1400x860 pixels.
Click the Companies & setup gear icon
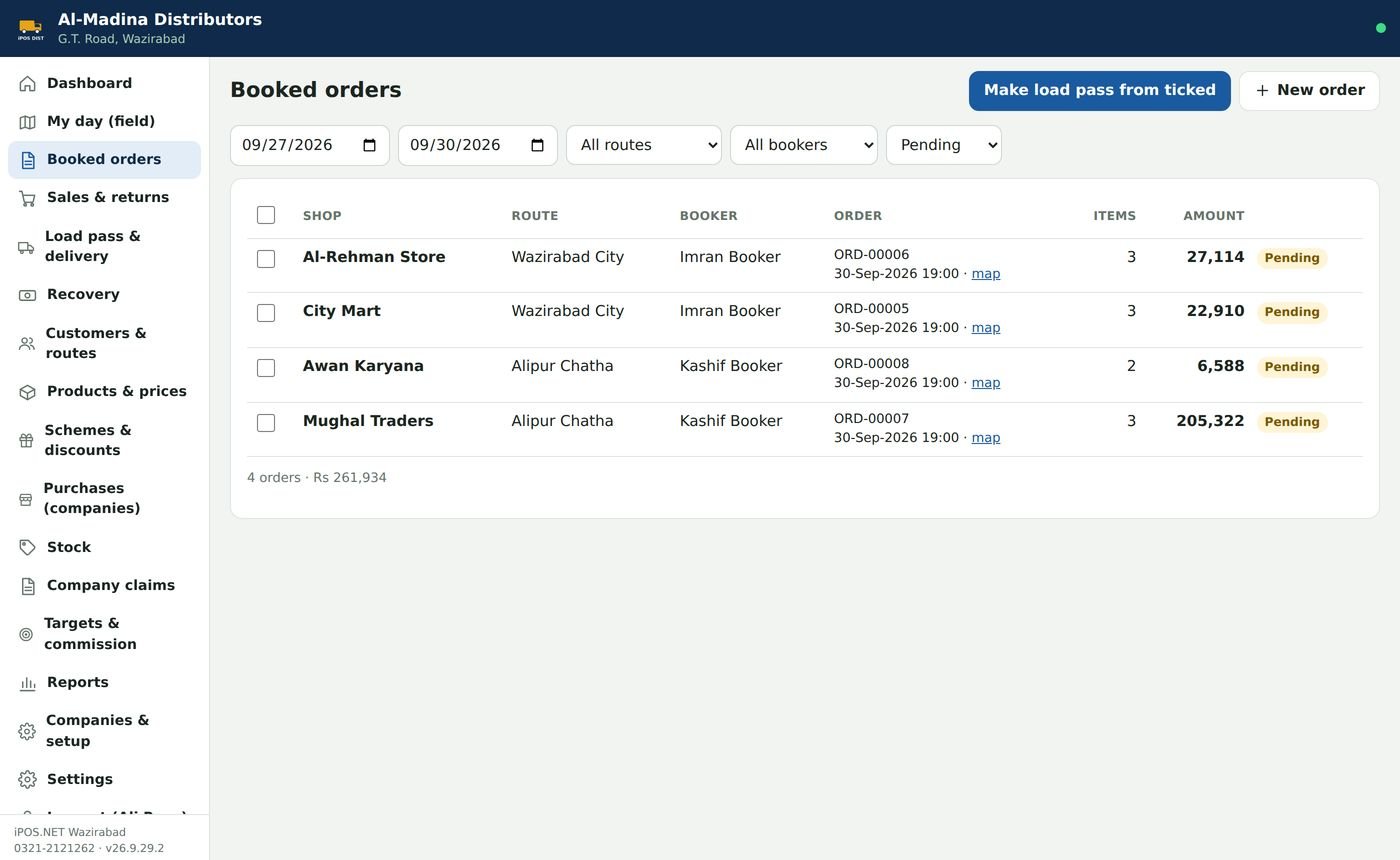pyautogui.click(x=27, y=731)
